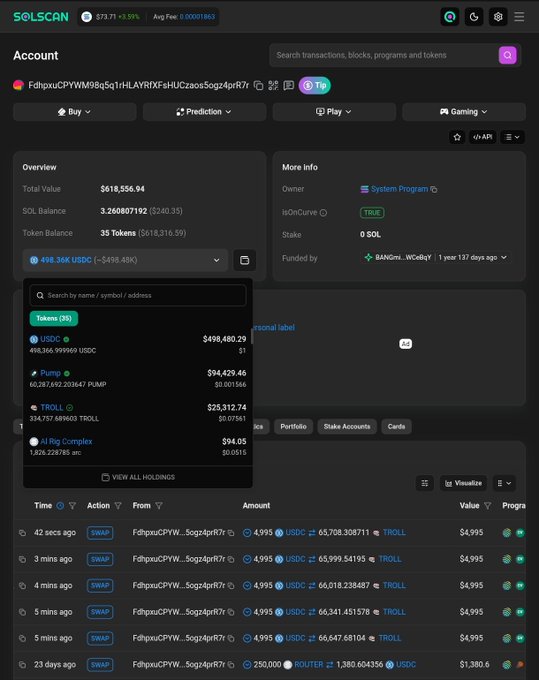Click the Tip button
This screenshot has width=539, height=680.
[x=315, y=85]
